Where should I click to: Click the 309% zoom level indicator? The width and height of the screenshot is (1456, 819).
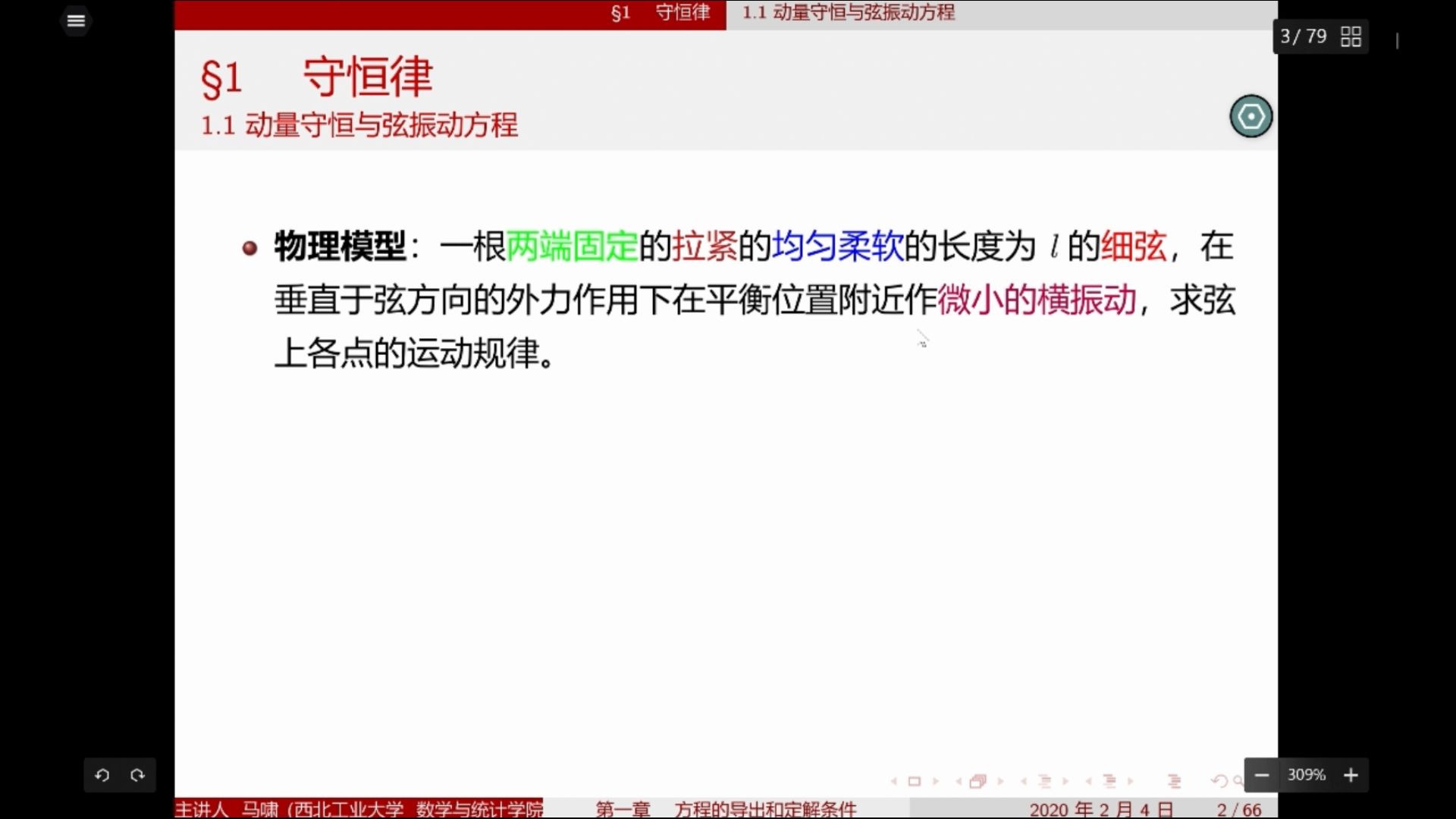click(x=1306, y=775)
